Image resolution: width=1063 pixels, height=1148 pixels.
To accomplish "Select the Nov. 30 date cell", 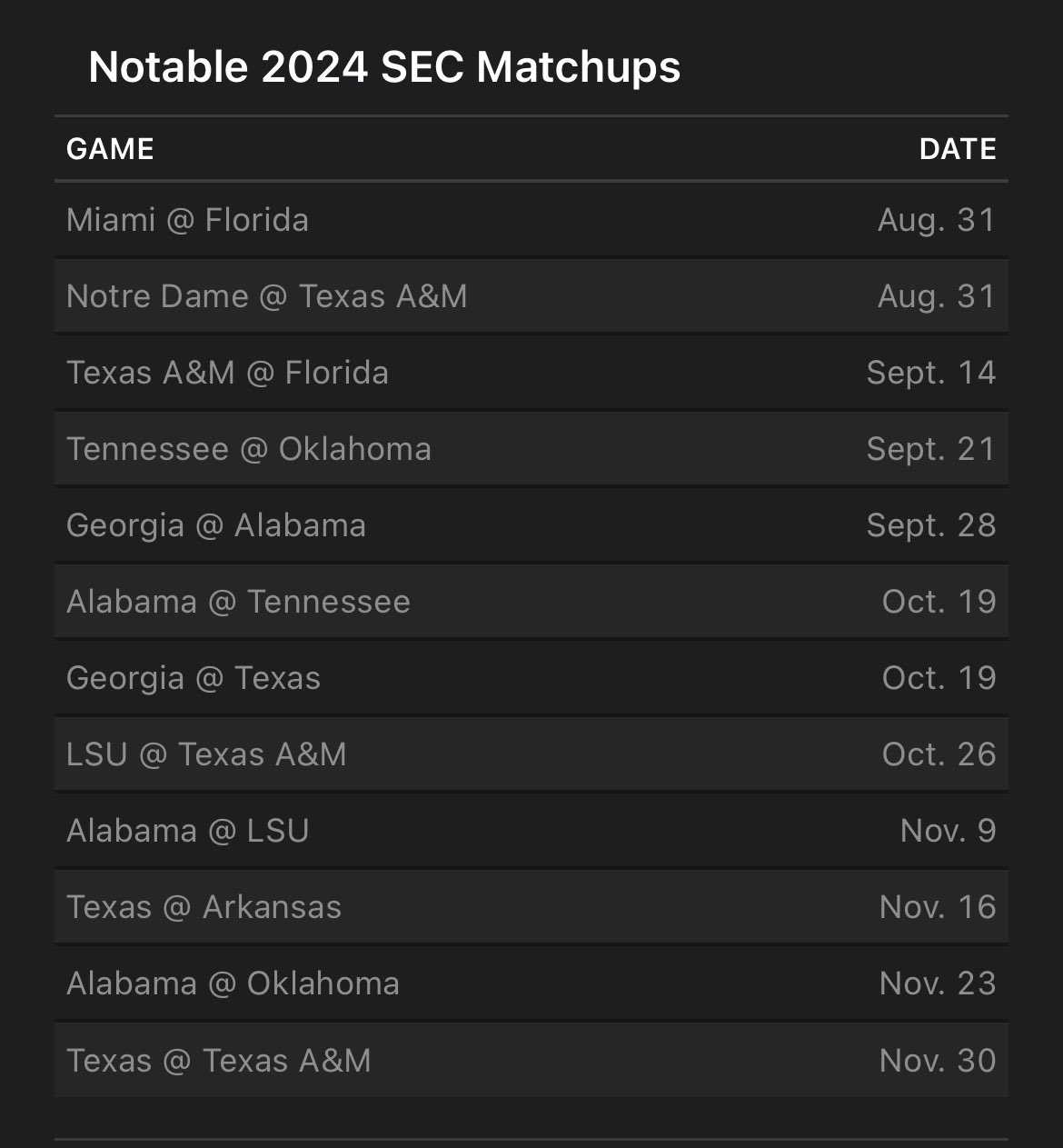I will tap(938, 1060).
